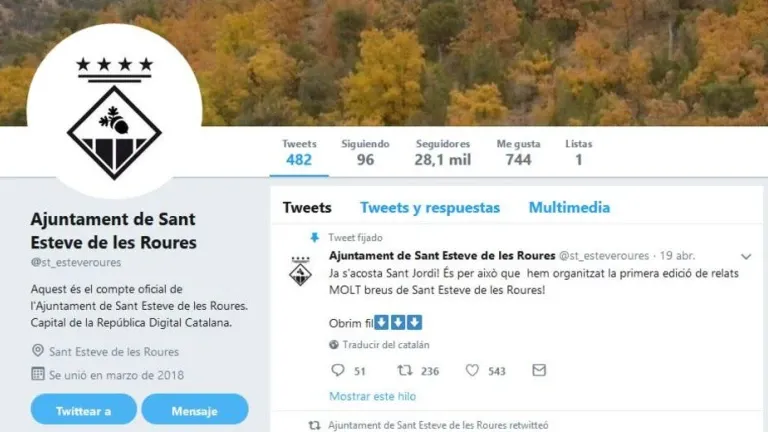Open the Siguiendo 96 list
This screenshot has width=768, height=432.
click(x=365, y=152)
